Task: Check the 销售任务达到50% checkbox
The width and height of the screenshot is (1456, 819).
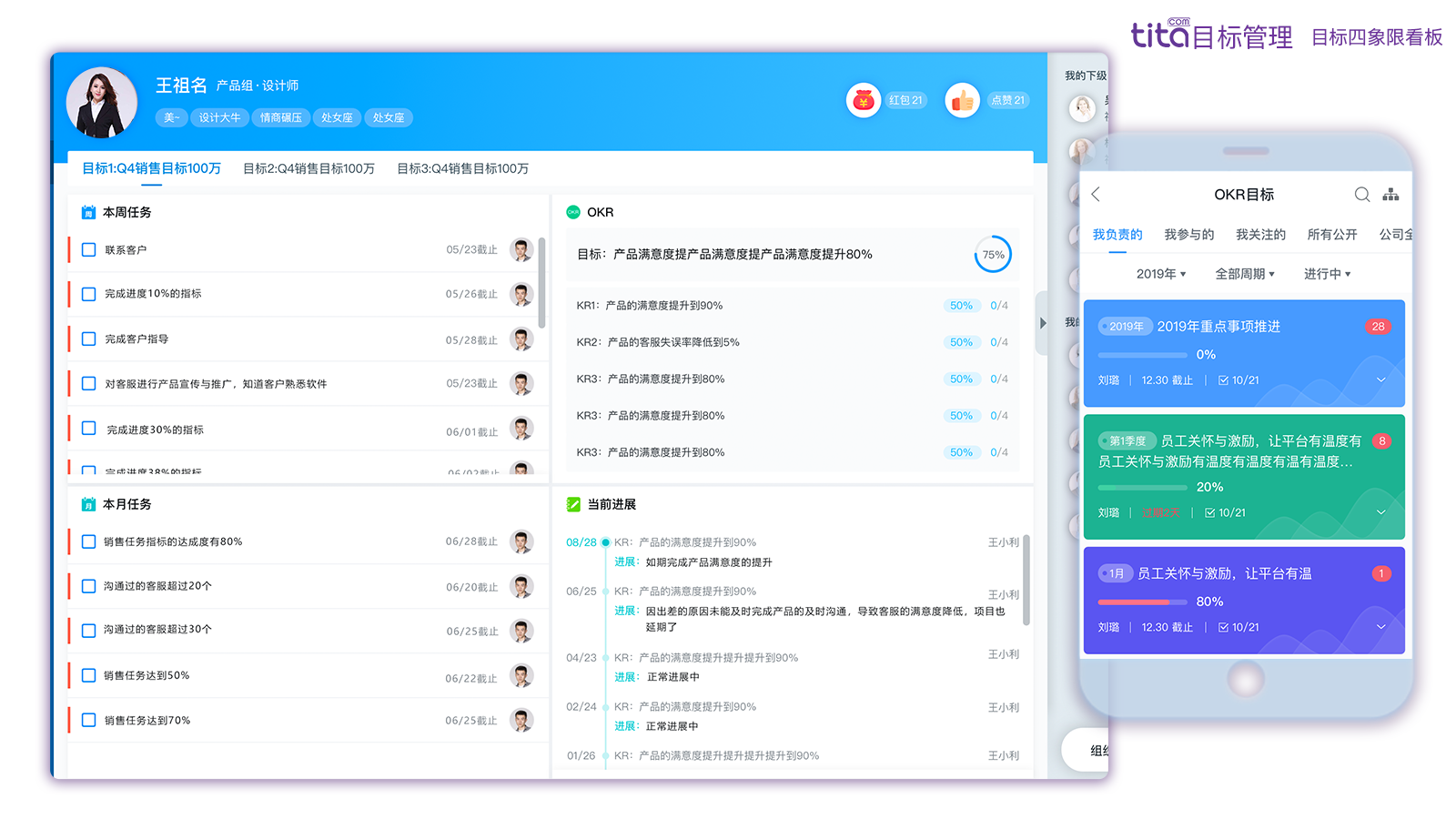Action: click(x=88, y=675)
